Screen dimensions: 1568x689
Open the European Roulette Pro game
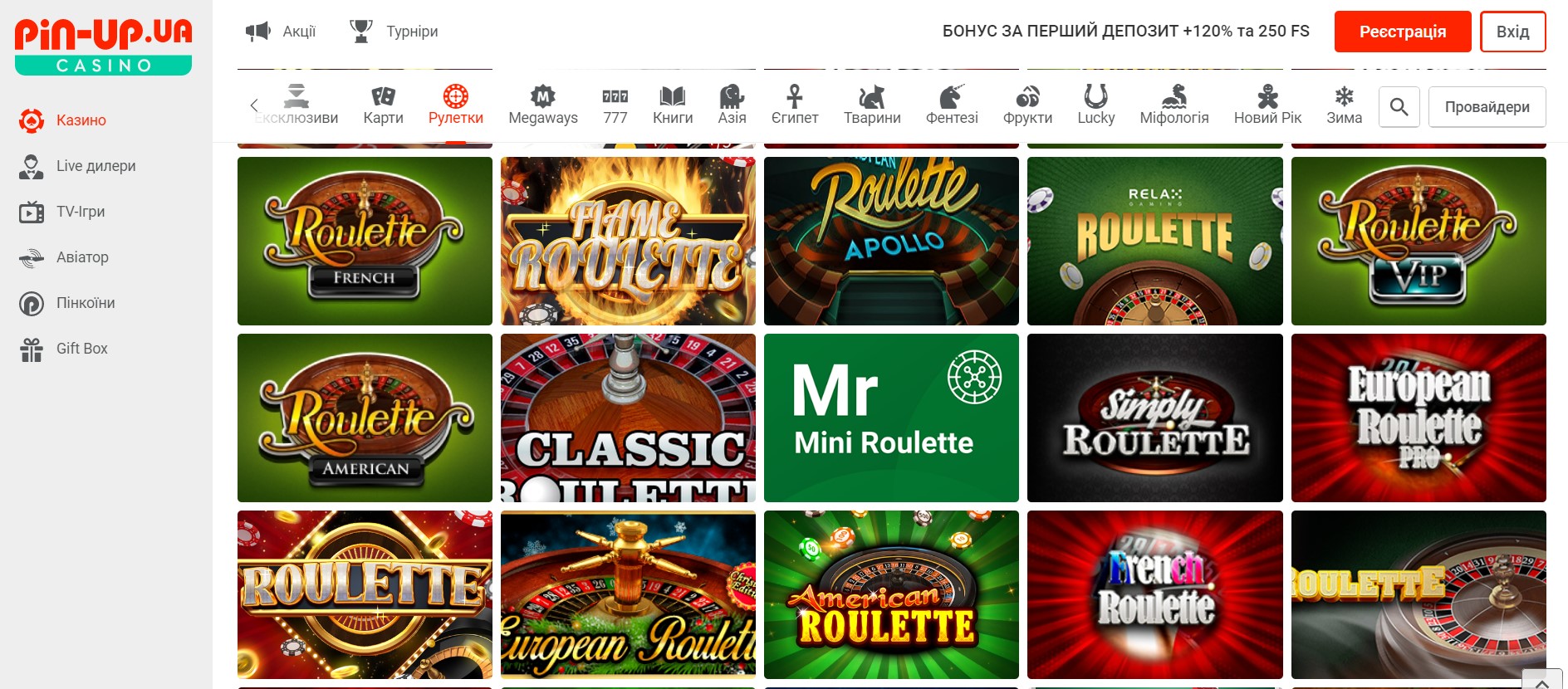(1419, 418)
